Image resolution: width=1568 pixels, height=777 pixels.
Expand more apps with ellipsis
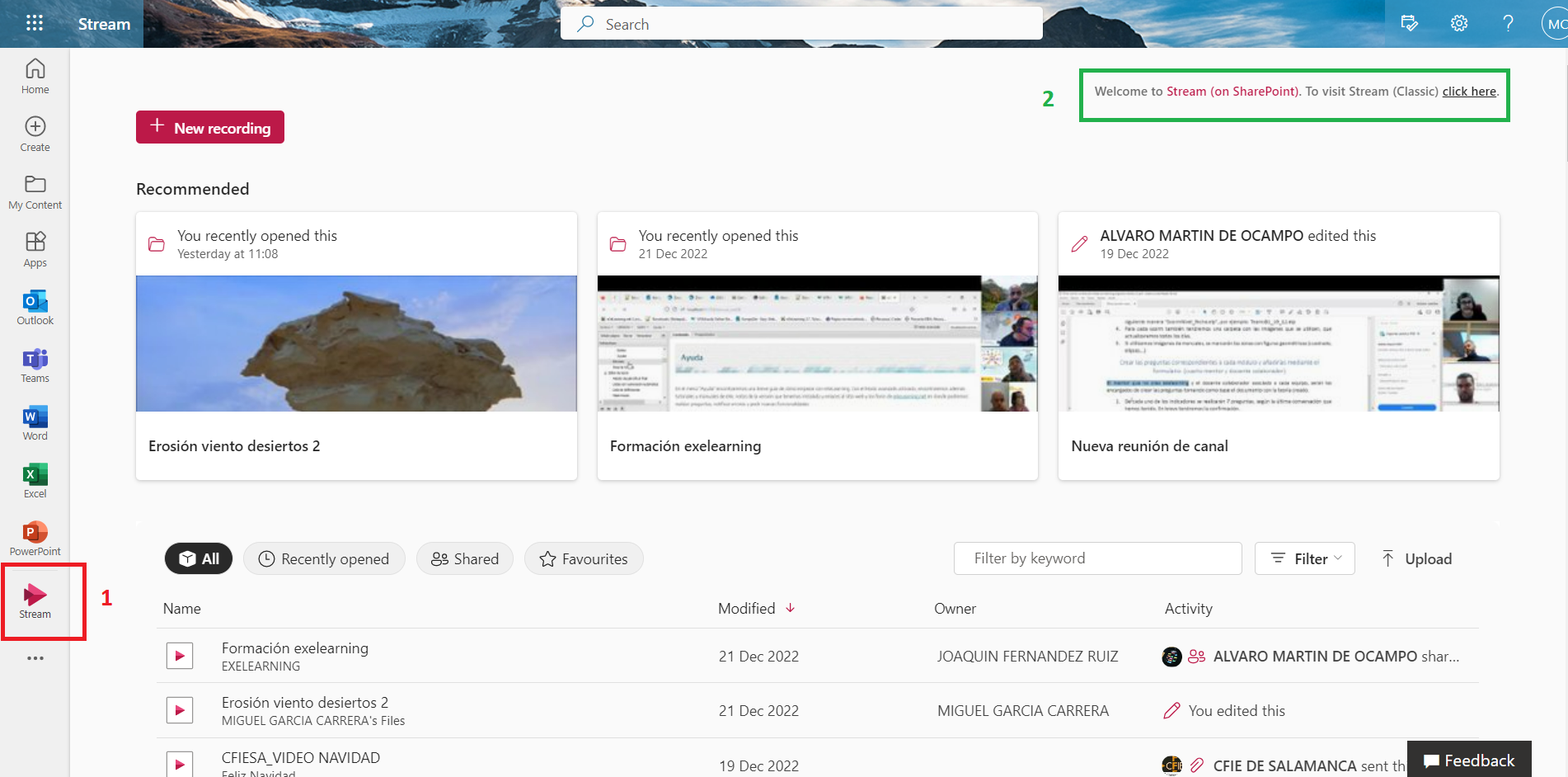[35, 658]
